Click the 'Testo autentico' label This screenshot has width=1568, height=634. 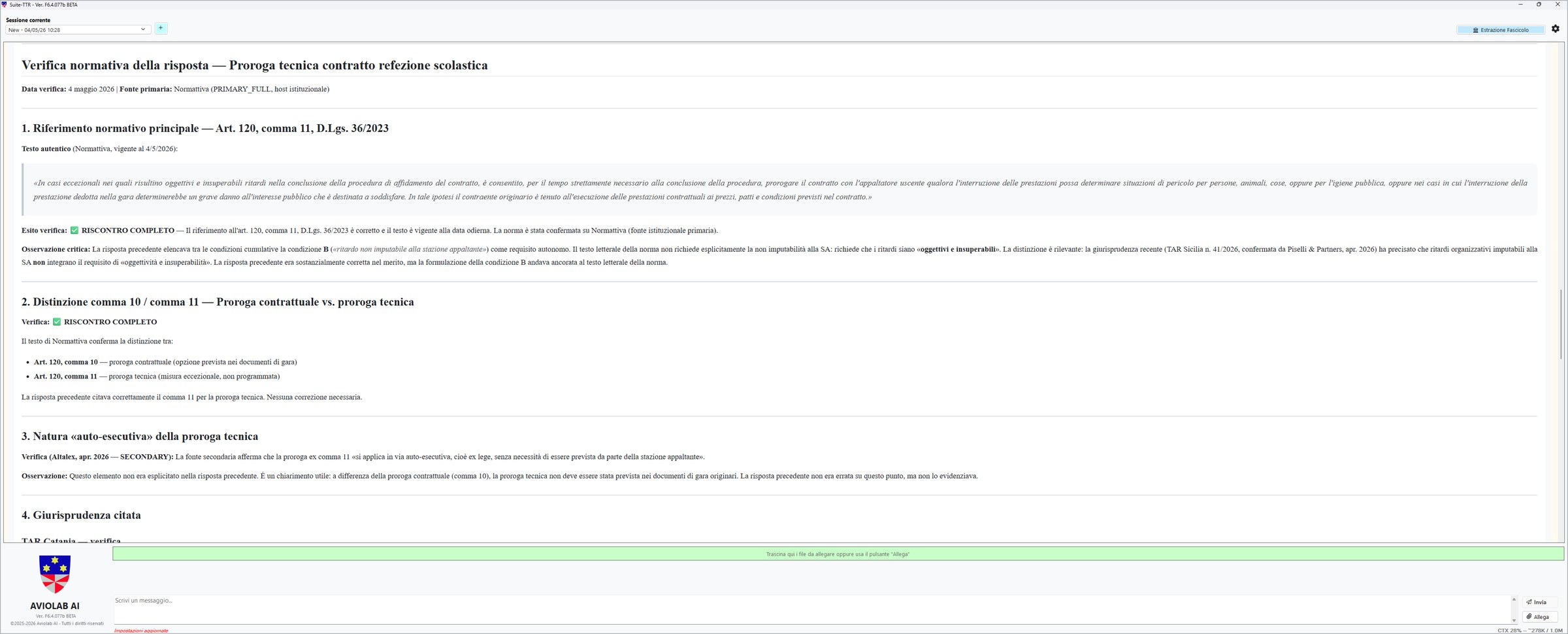(46, 149)
